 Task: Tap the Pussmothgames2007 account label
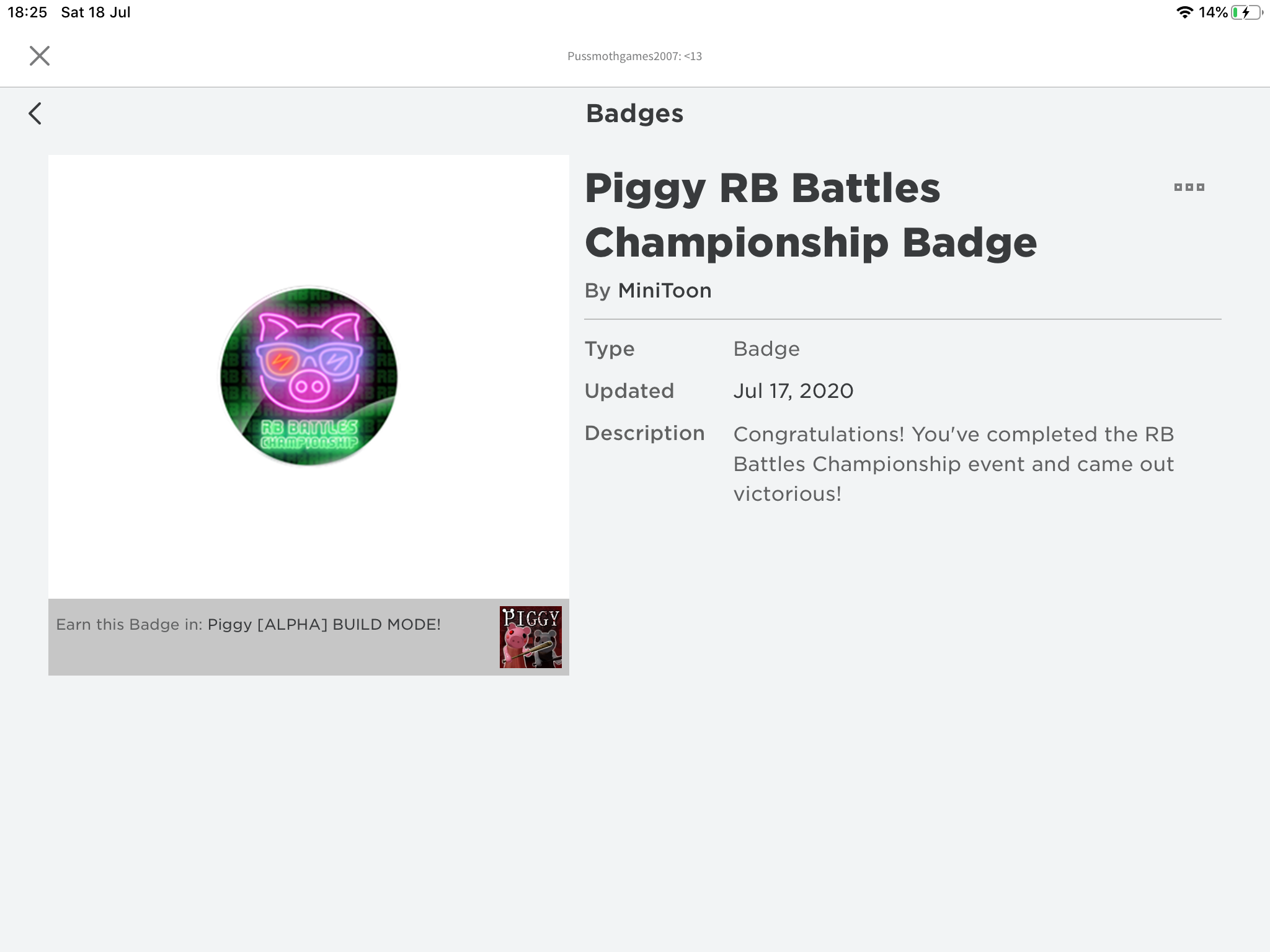(634, 56)
